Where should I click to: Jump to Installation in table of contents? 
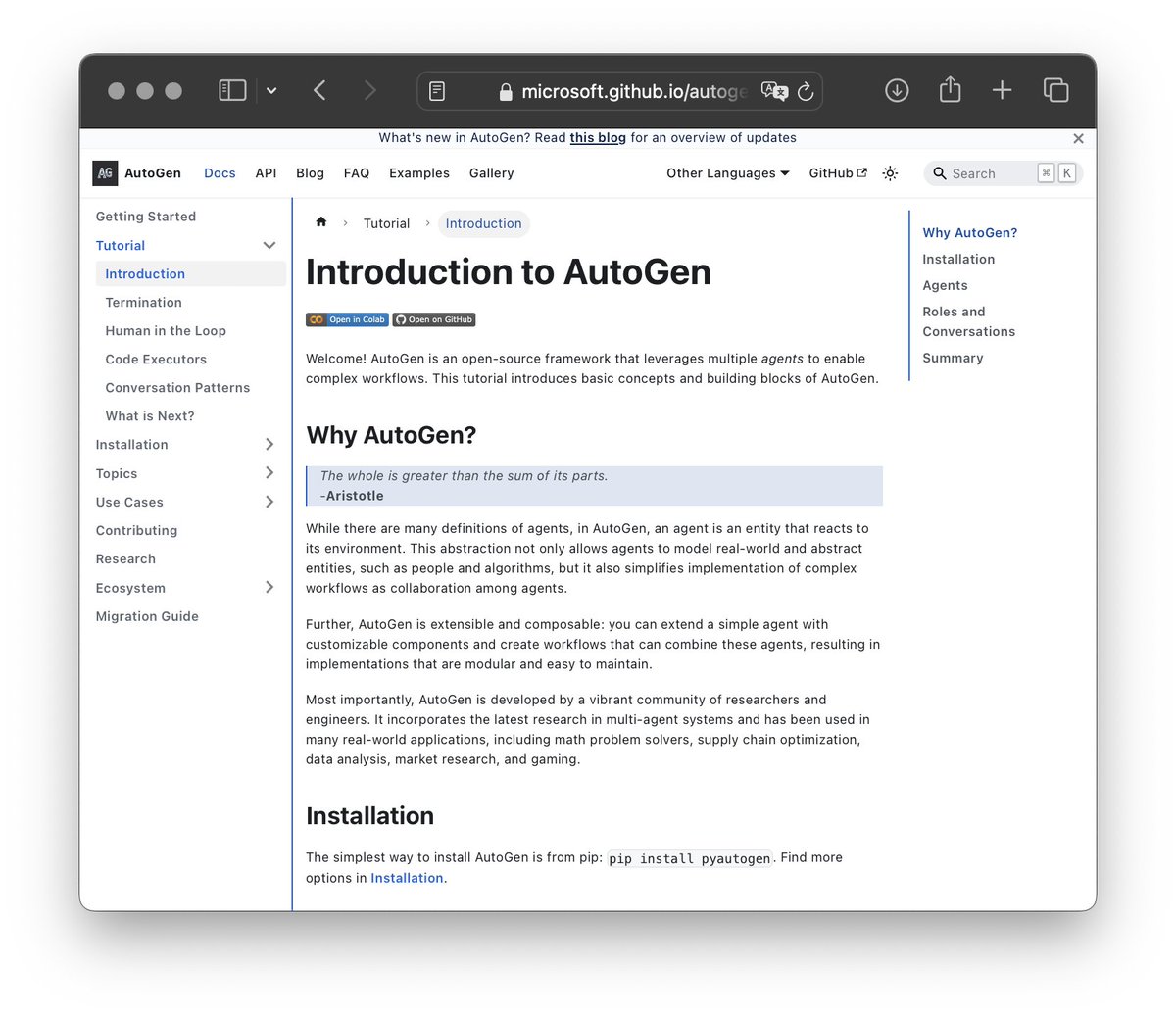pos(958,260)
